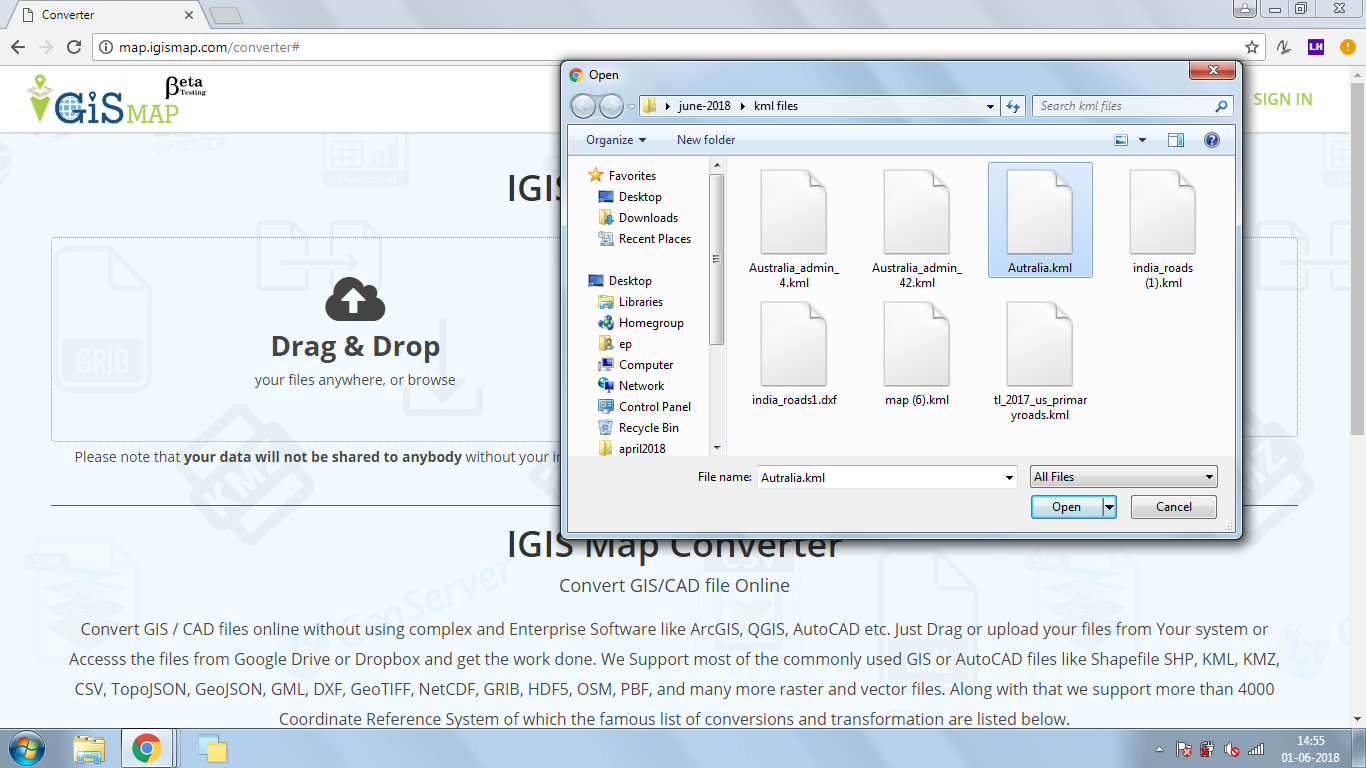Image resolution: width=1366 pixels, height=768 pixels.
Task: Launch Chrome from the taskbar
Action: (148, 748)
